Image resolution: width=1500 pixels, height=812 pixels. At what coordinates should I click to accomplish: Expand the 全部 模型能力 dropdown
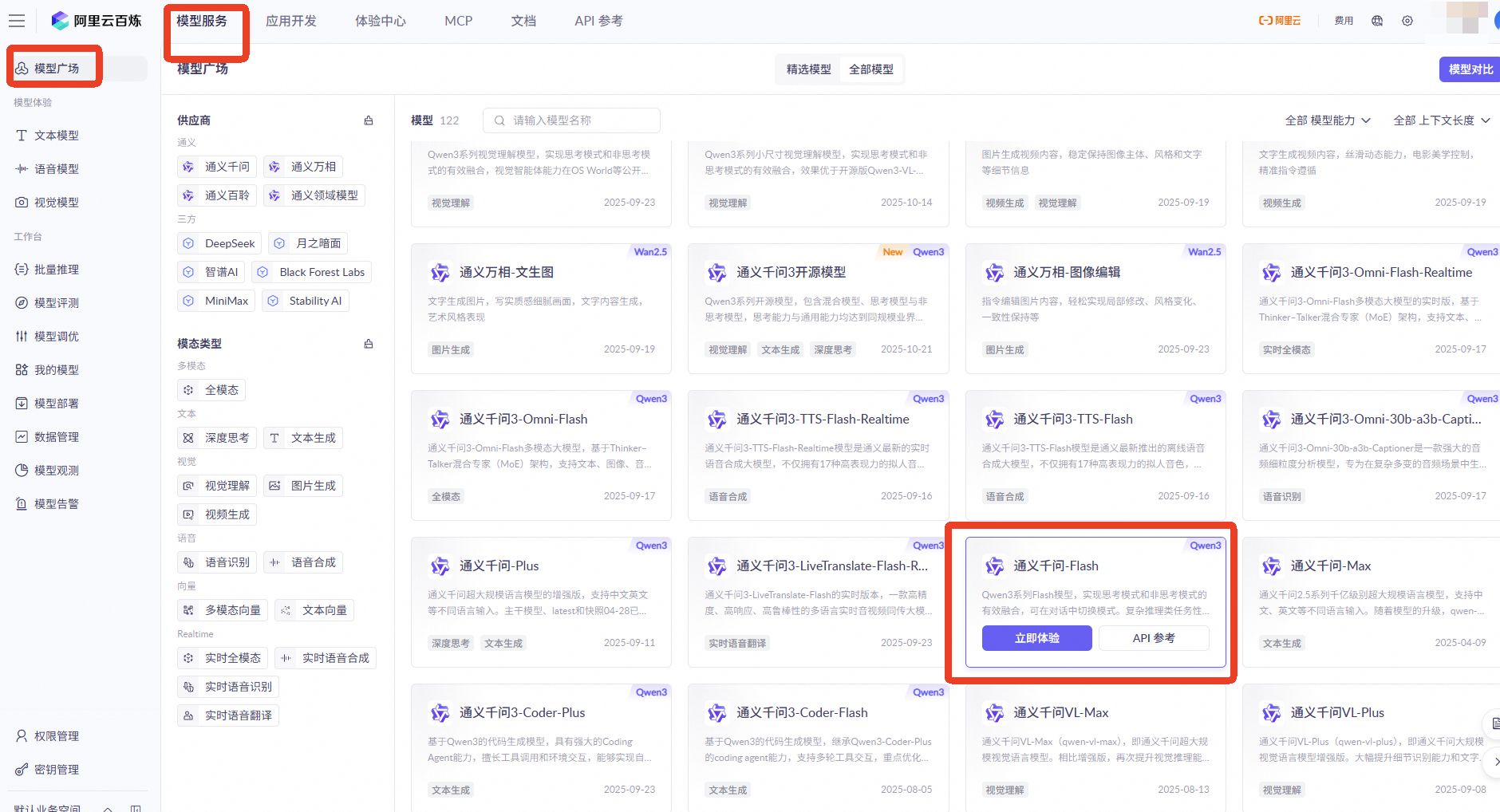coord(1328,120)
